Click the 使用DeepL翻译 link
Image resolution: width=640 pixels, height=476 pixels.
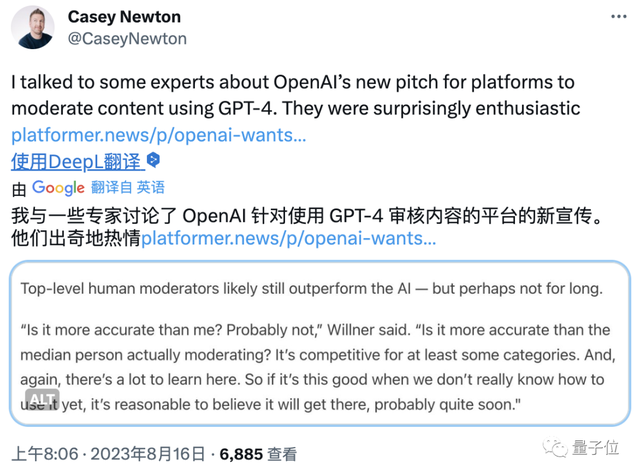76,160
